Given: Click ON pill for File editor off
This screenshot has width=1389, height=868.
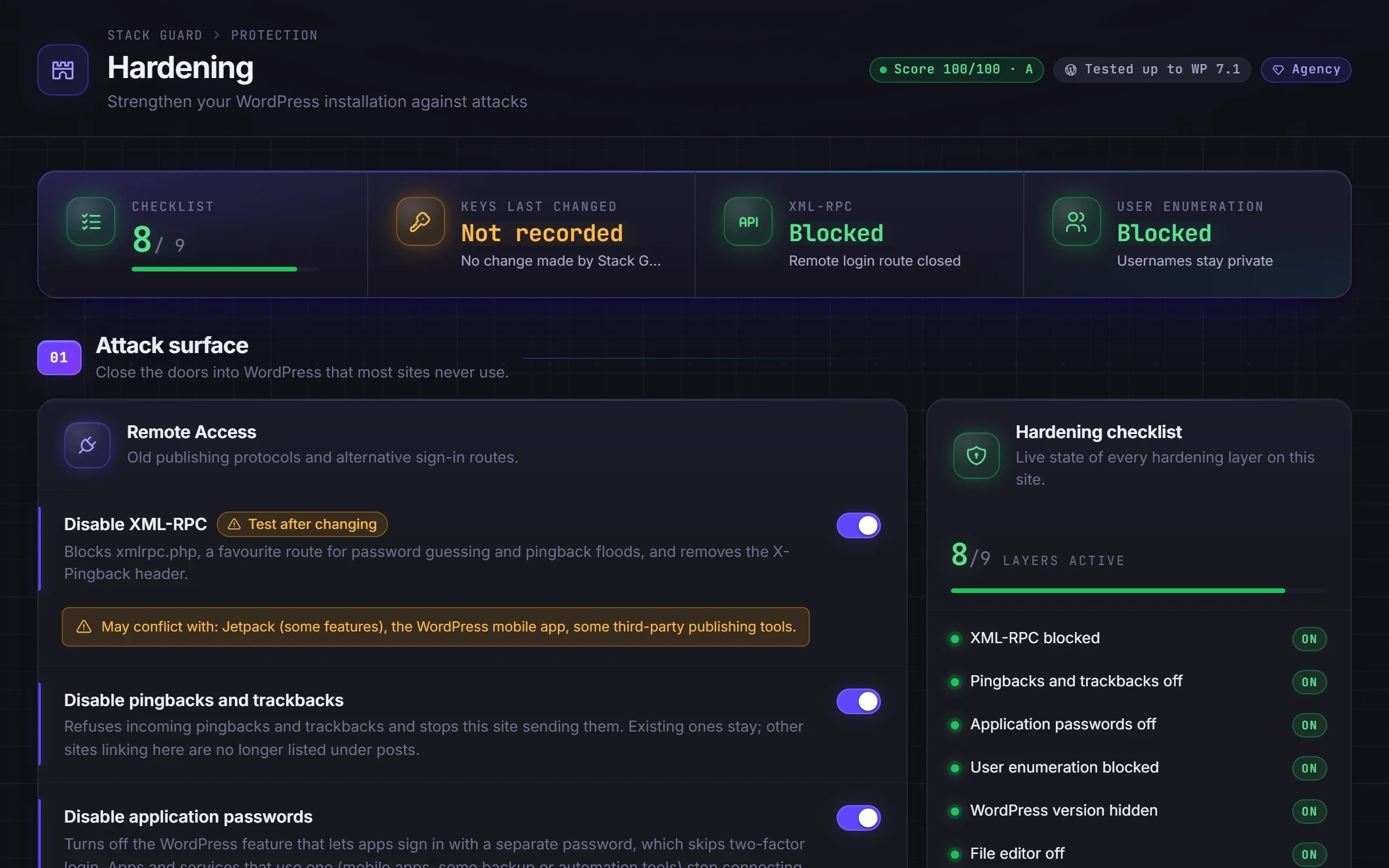Looking at the screenshot, I should [x=1309, y=855].
